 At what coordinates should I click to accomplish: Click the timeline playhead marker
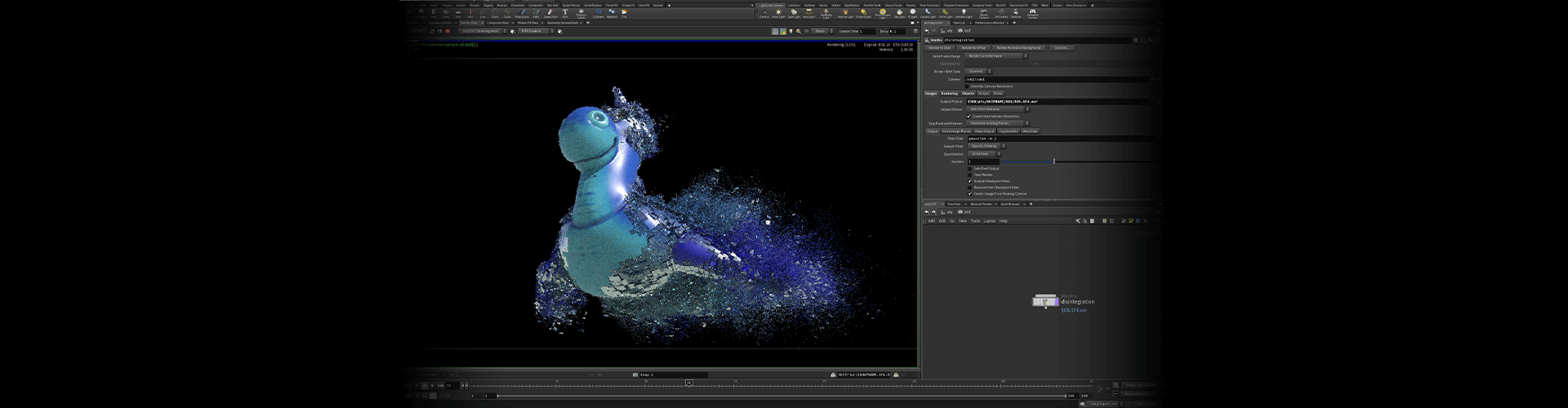point(689,383)
